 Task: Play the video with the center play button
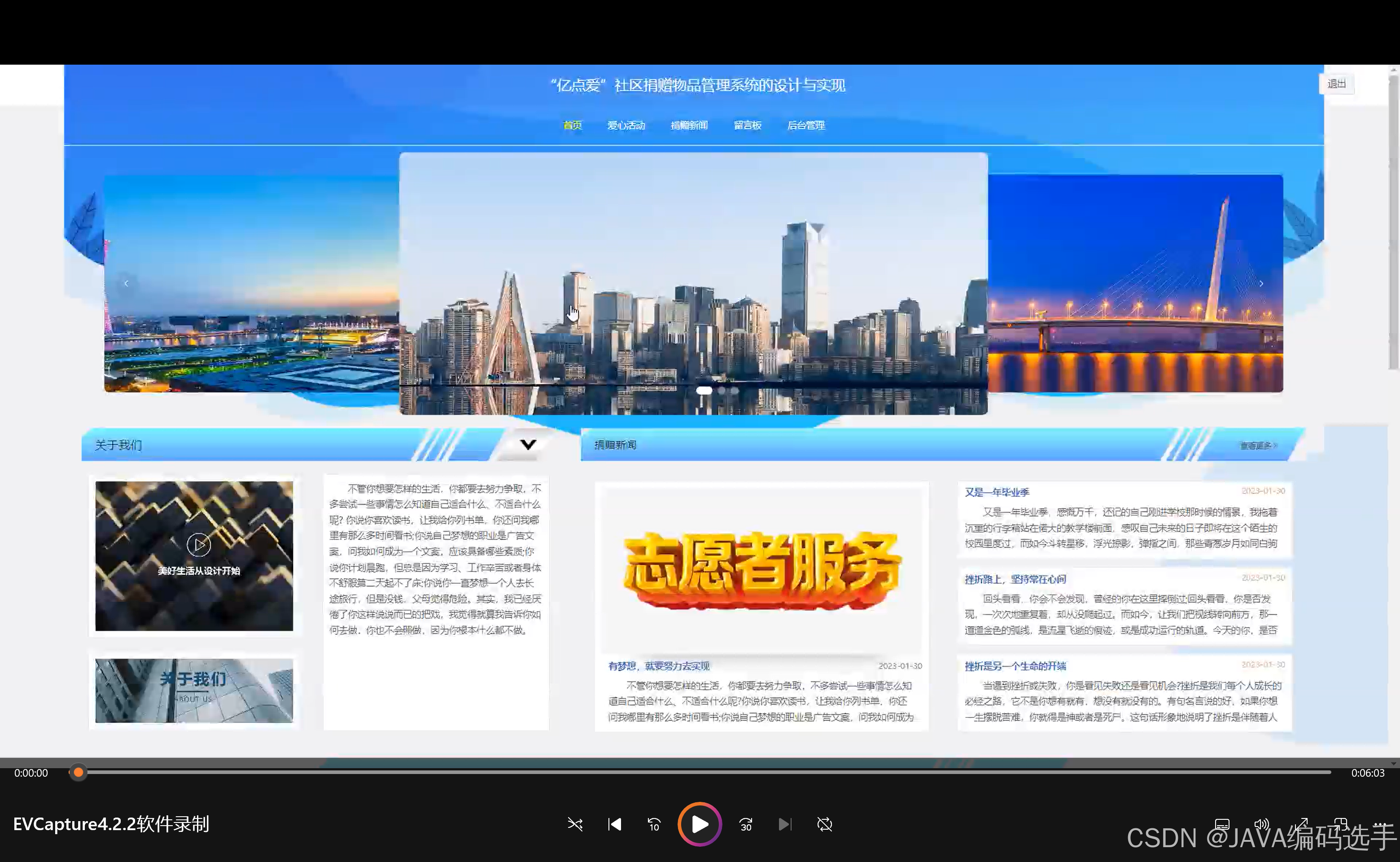coord(699,824)
